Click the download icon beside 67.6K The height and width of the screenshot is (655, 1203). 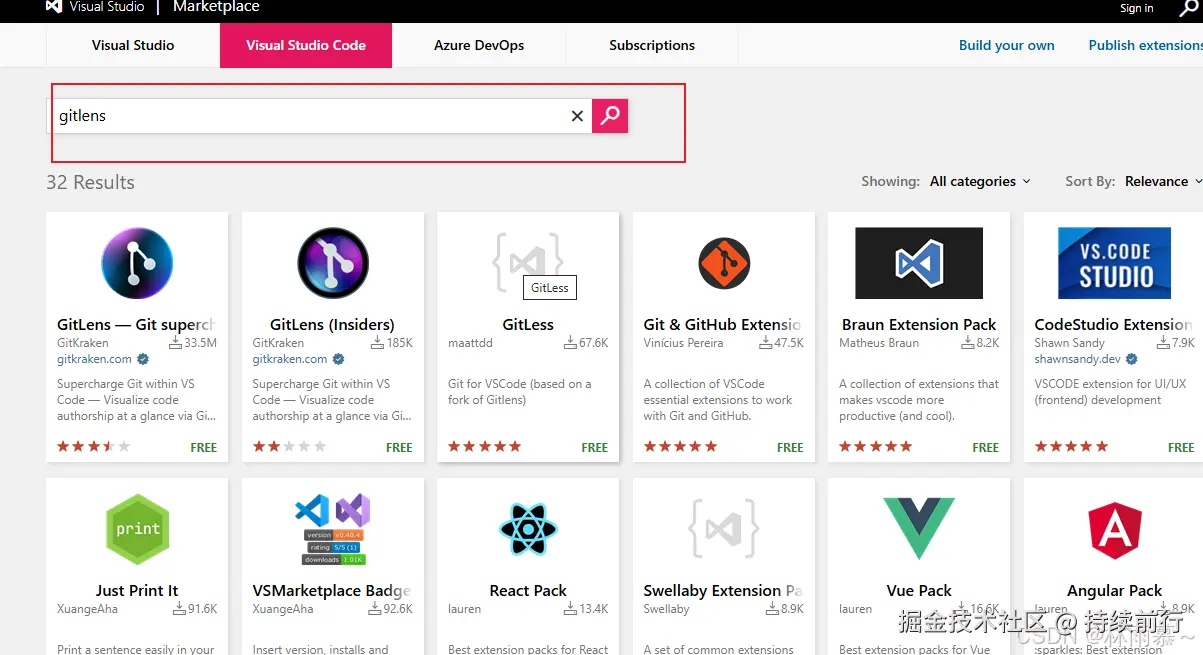point(570,343)
